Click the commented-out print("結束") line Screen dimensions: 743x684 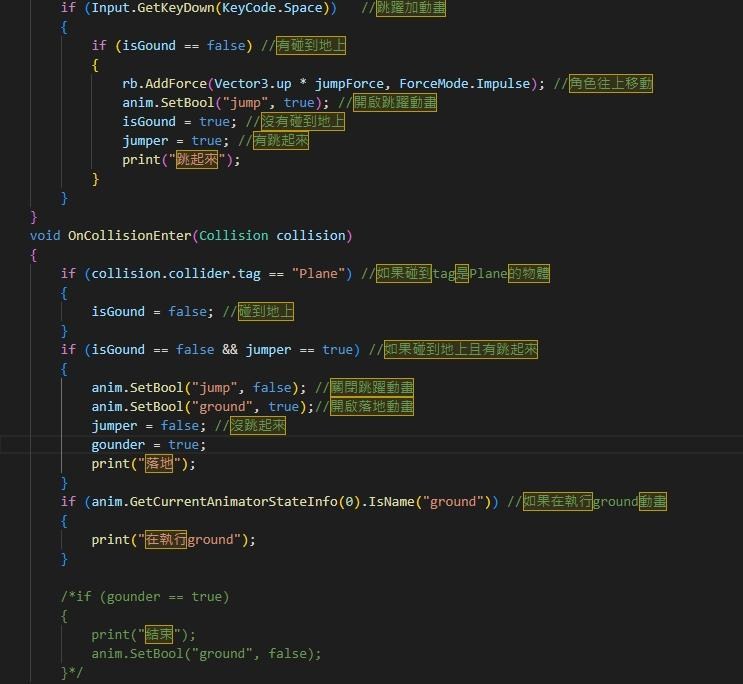point(144,635)
